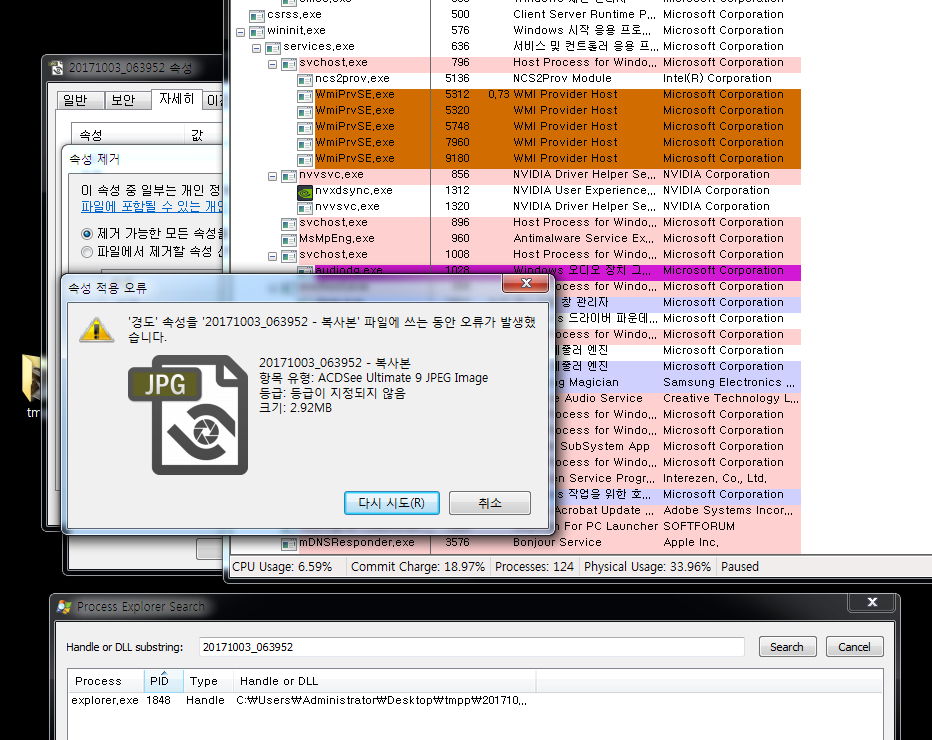The image size is (932, 740).
Task: Collapse the nvvsvc.exe tree node
Action: tap(273, 175)
